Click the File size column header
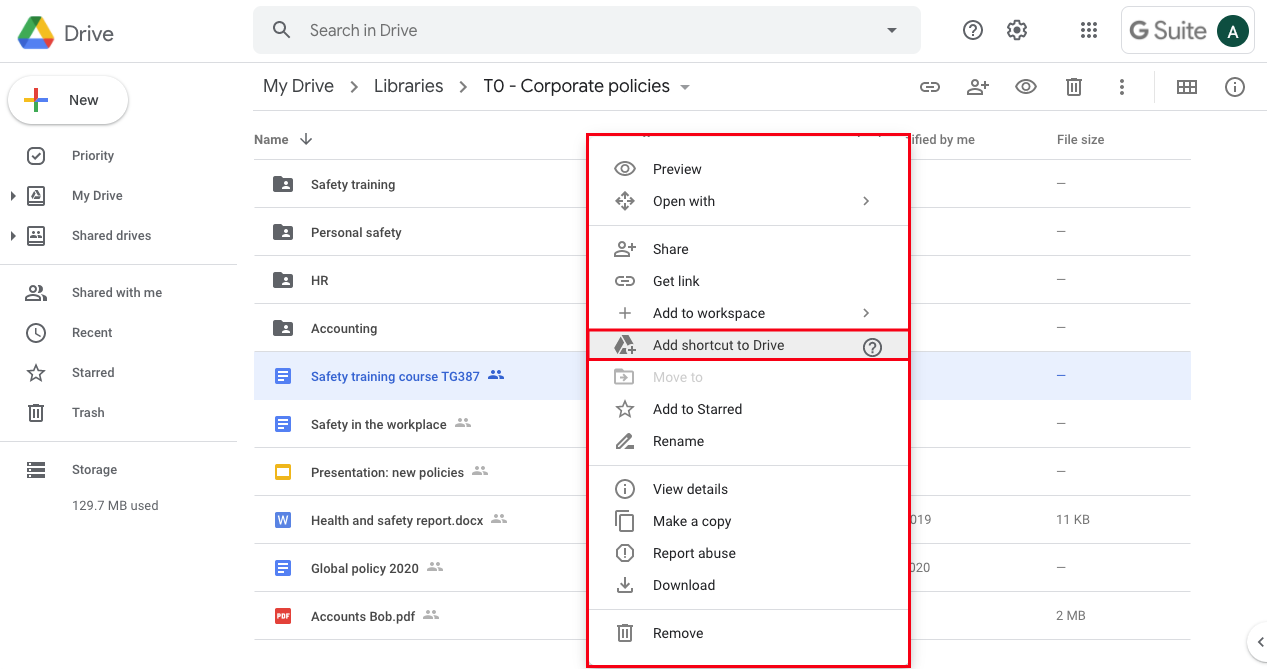The image size is (1267, 669). point(1080,140)
